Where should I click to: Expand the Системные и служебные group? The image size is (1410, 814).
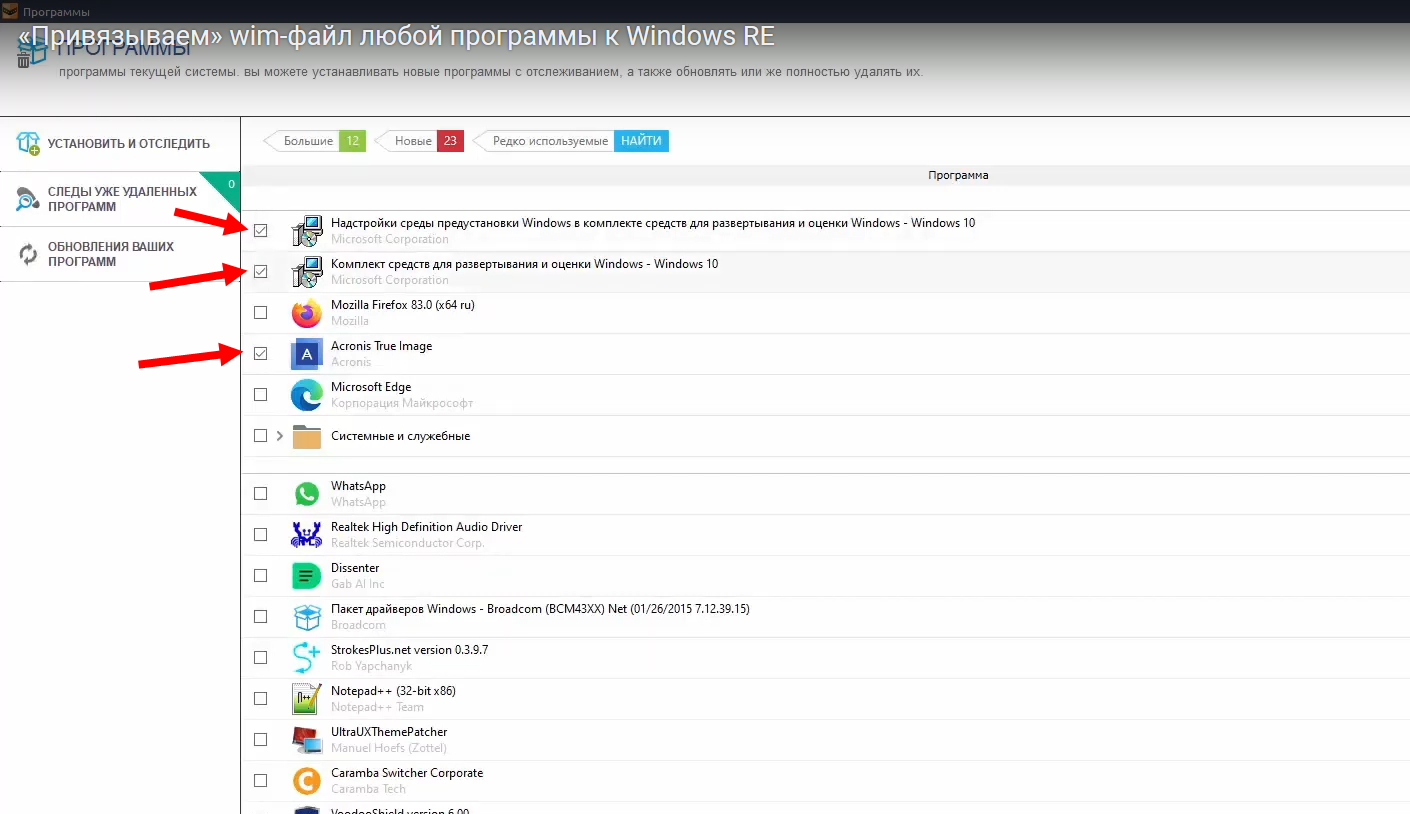tap(280, 436)
